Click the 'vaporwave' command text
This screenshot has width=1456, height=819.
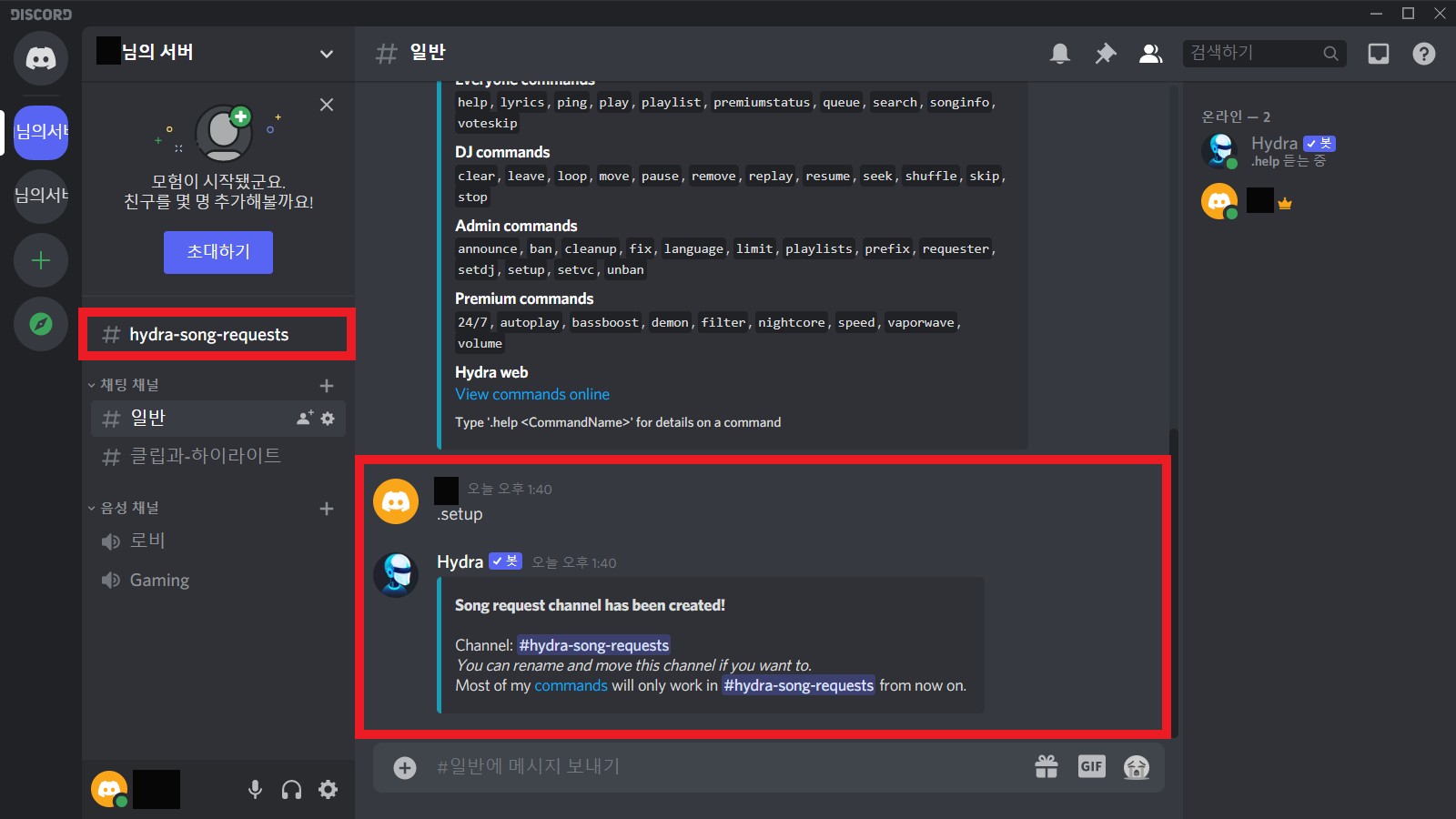[x=921, y=322]
